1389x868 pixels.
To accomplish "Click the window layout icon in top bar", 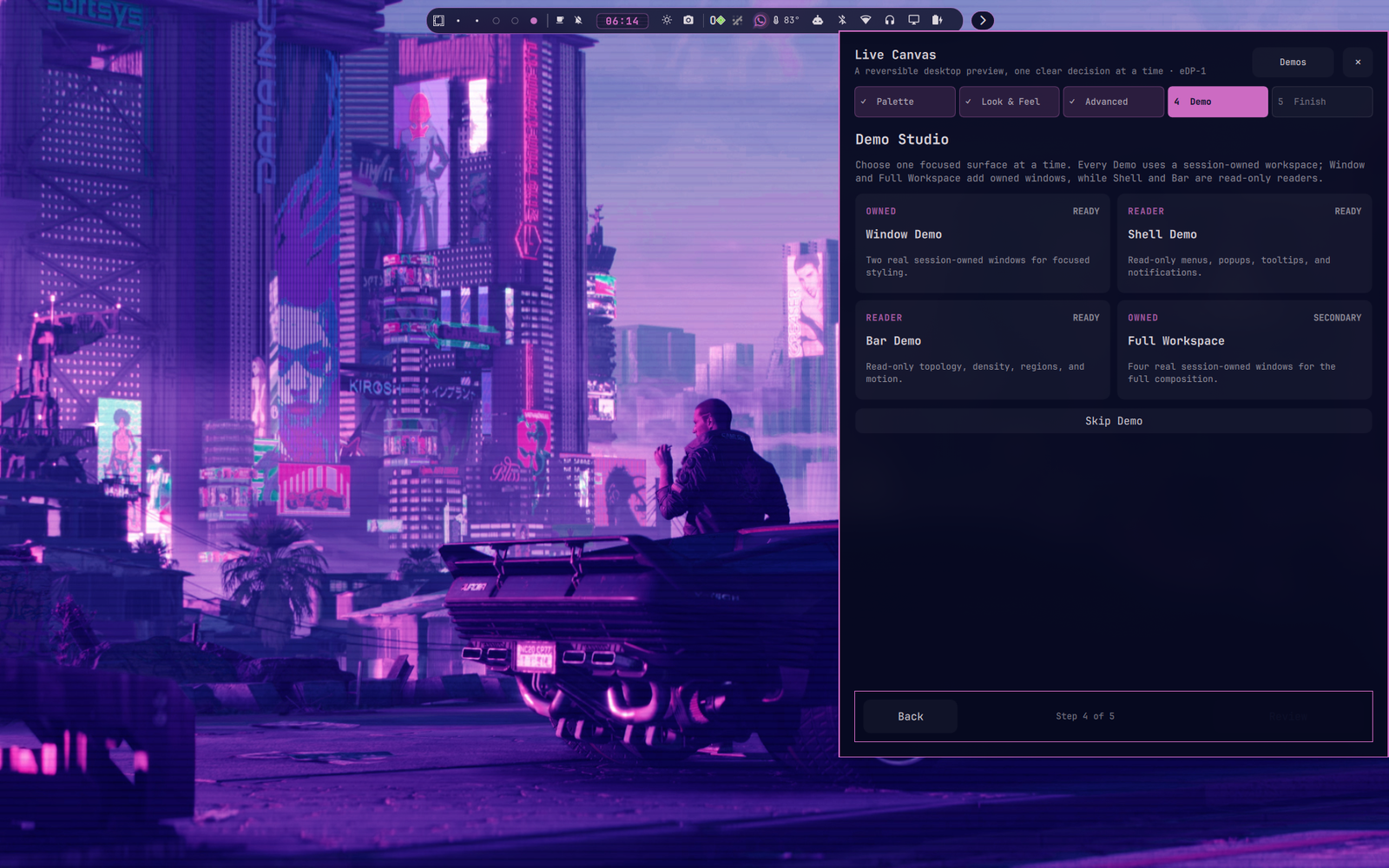I will (x=438, y=21).
